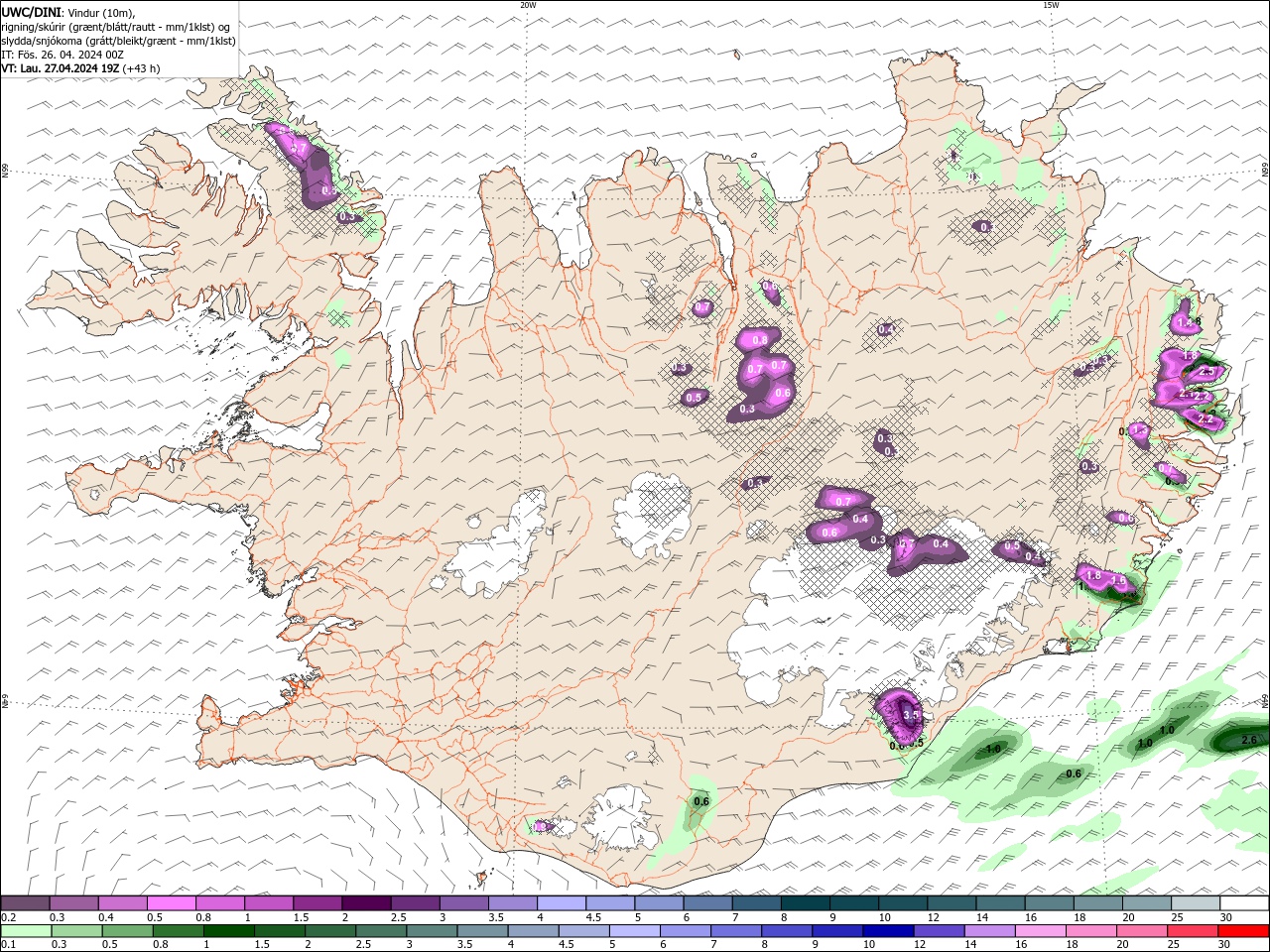Click the palest green 0.1 swatch in the bottom legend row

(x=25, y=931)
